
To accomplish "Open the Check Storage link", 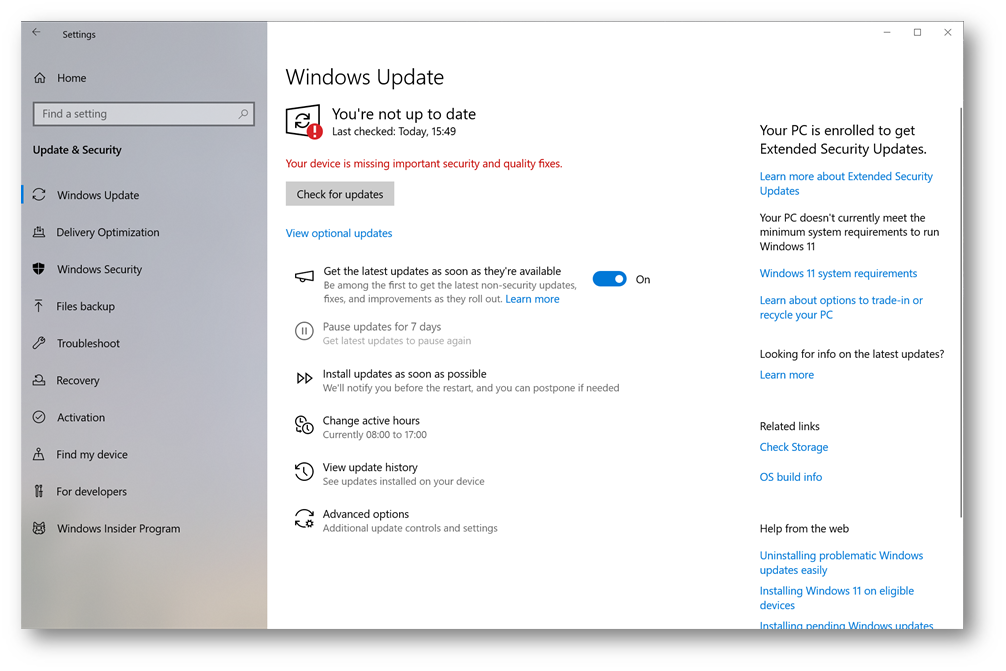I will pyautogui.click(x=794, y=447).
